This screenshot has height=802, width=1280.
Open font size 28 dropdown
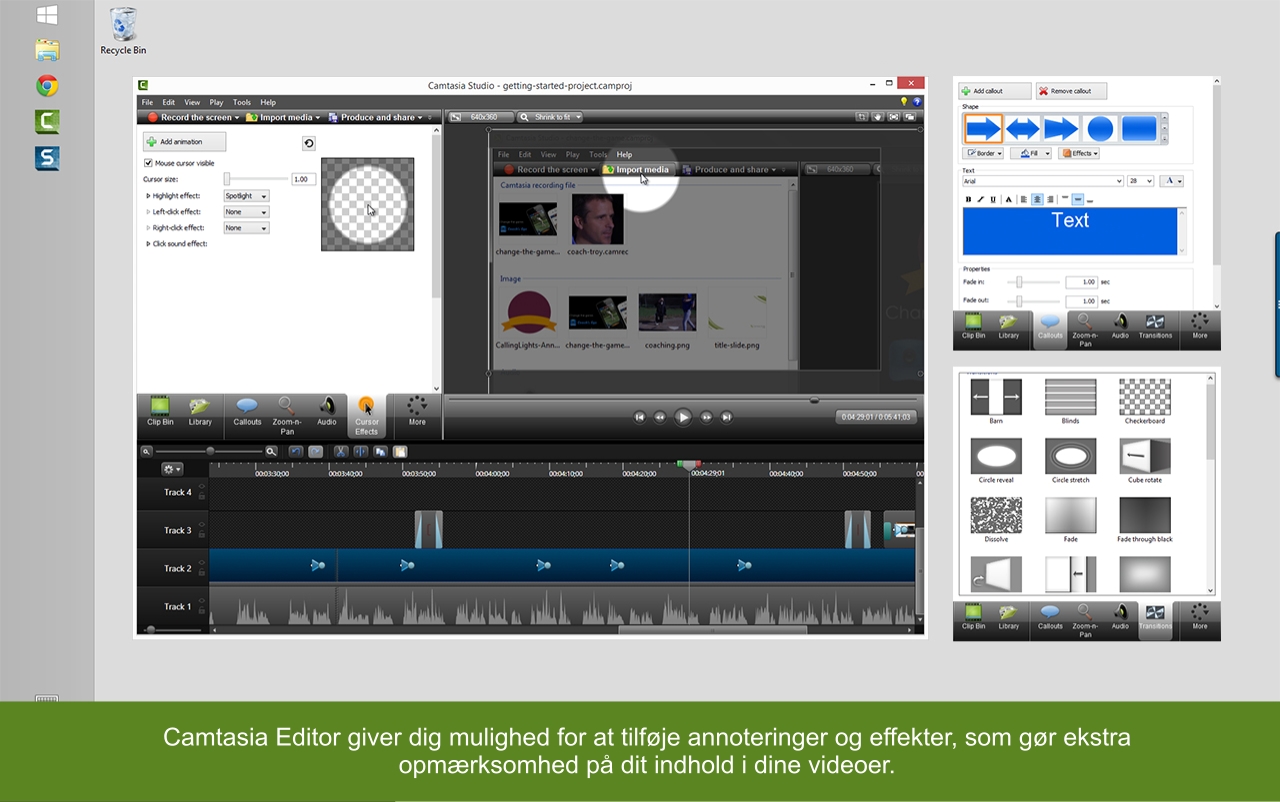1141,181
